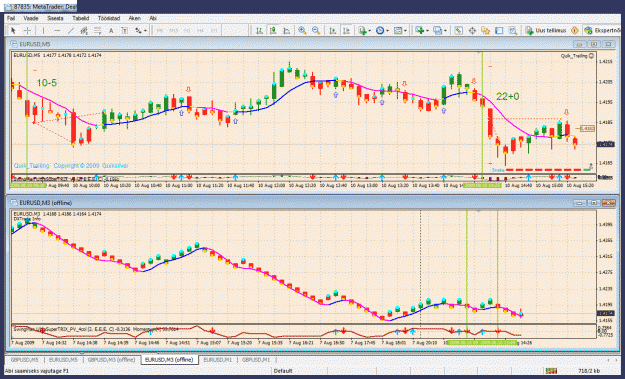Click the Quik_Trailing expert label
The width and height of the screenshot is (625, 379).
[x=577, y=56]
